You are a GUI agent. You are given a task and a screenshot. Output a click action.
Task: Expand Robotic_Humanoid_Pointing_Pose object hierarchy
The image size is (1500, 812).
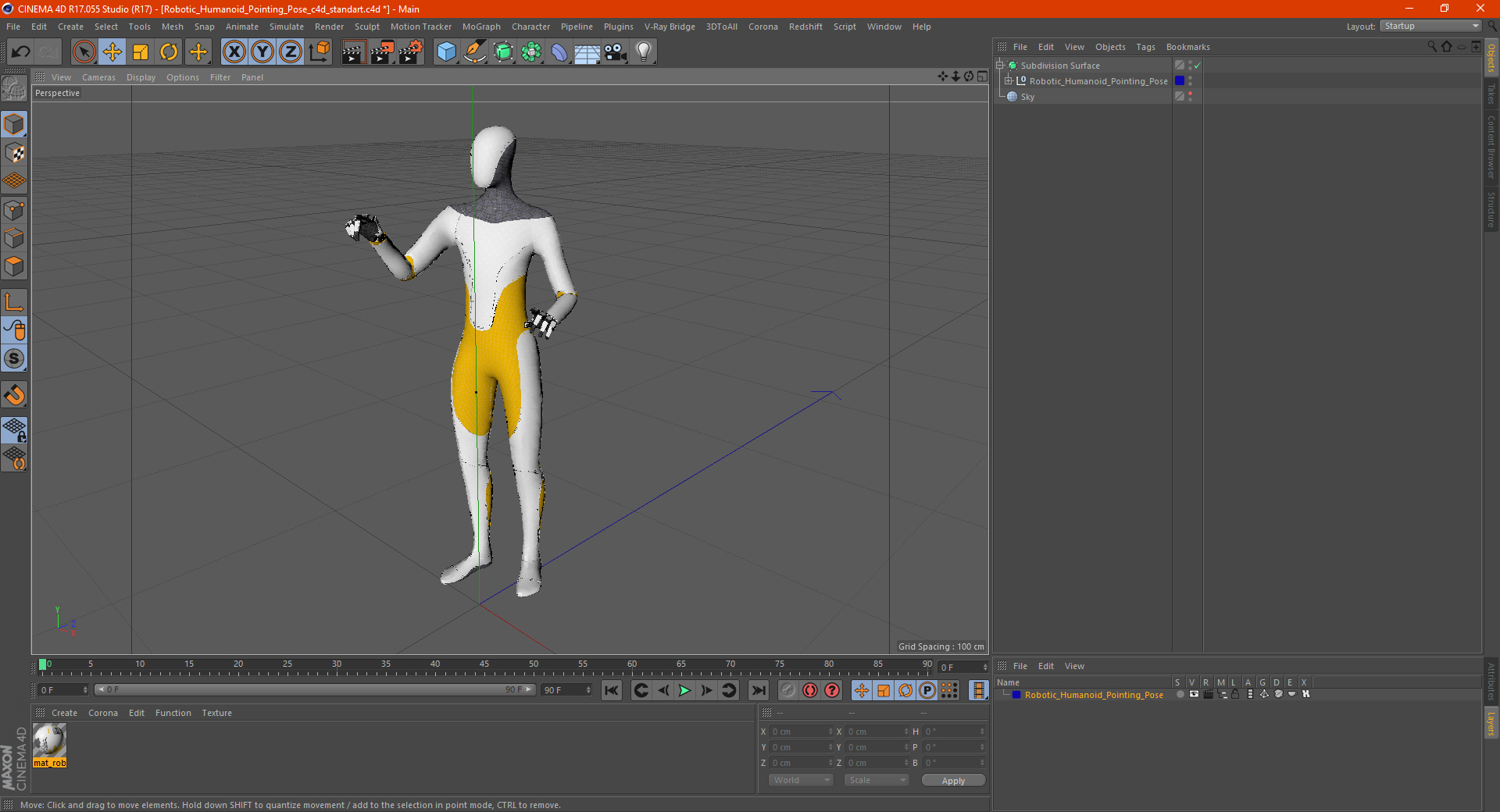1008,80
